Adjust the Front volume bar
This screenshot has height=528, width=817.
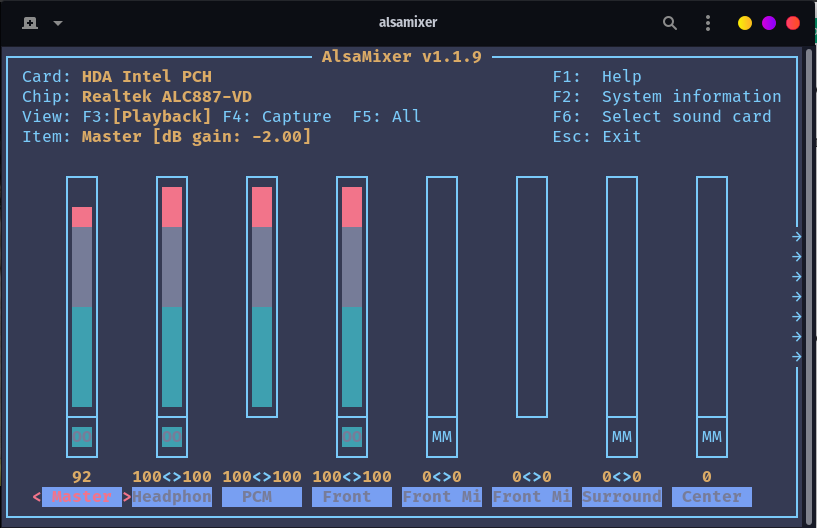coord(352,297)
